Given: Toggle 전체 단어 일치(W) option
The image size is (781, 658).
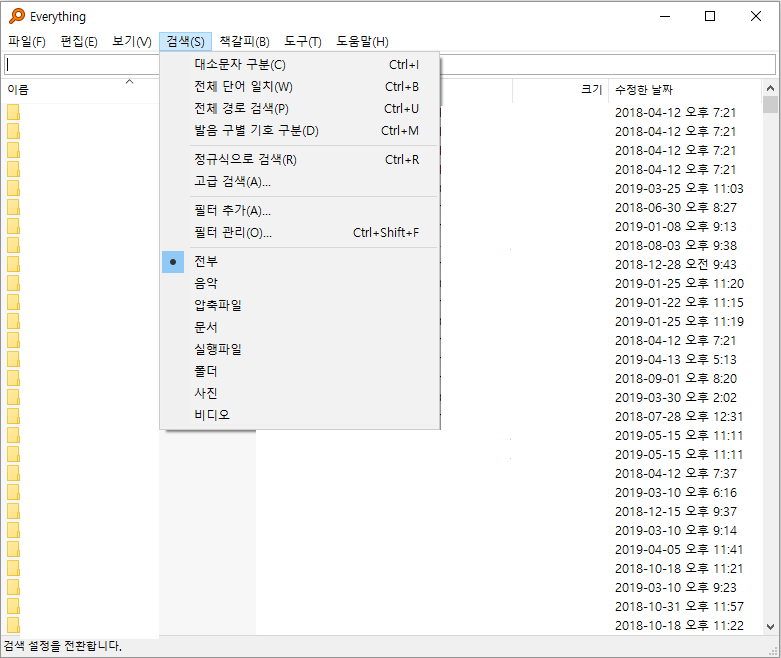Looking at the screenshot, I should tap(300, 87).
